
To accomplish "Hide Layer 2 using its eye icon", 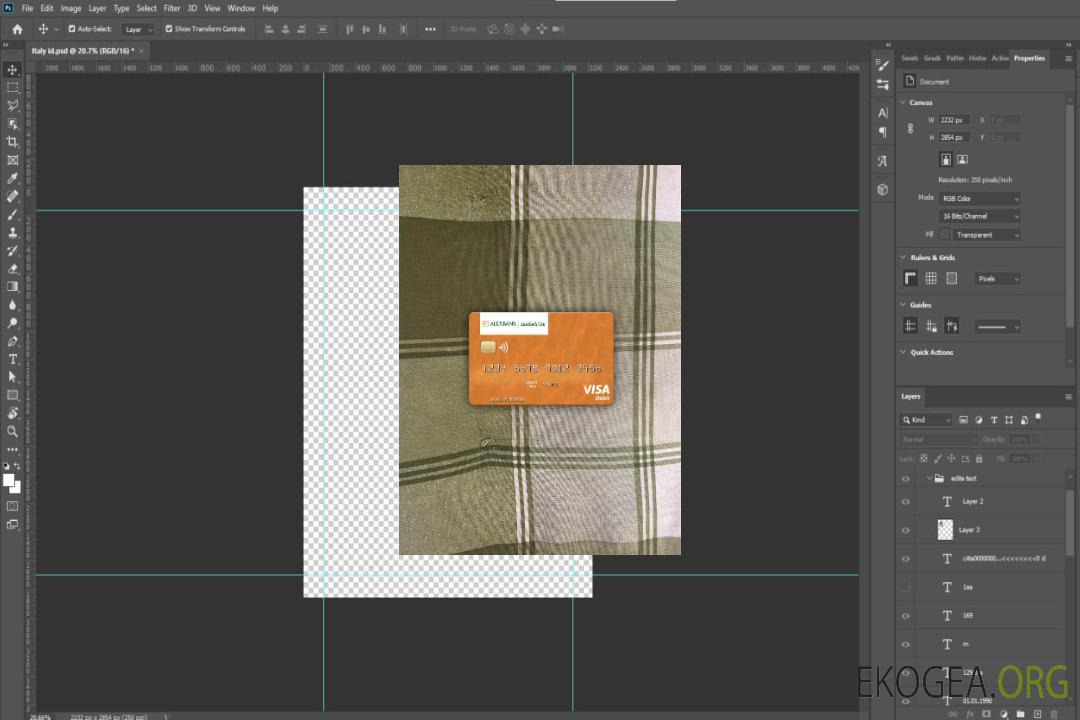I will click(x=906, y=501).
